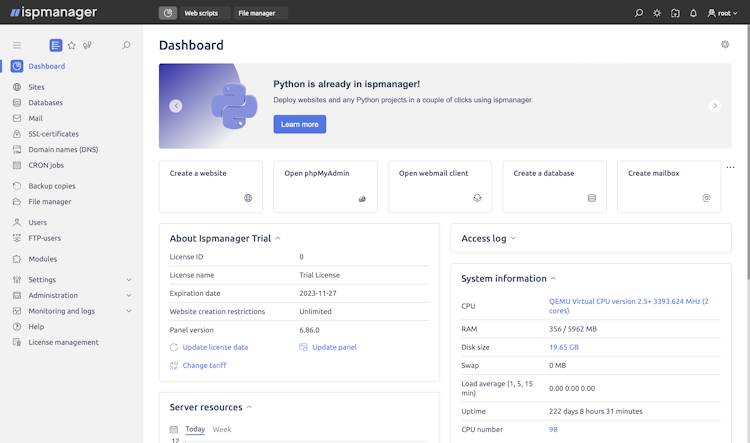Select Today tab in Server resources
The width and height of the screenshot is (750, 443).
coord(195,430)
